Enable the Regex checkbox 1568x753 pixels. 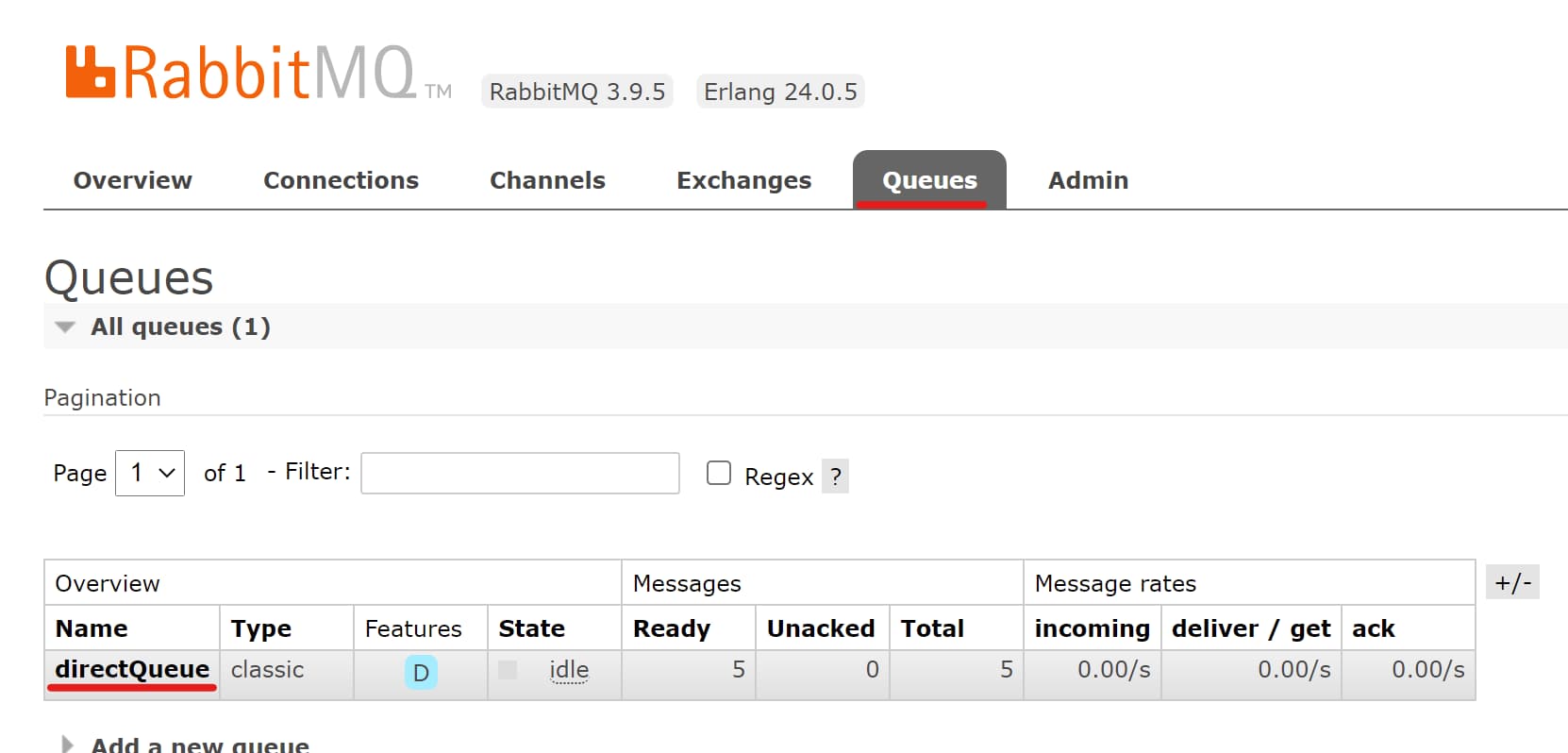[x=719, y=473]
